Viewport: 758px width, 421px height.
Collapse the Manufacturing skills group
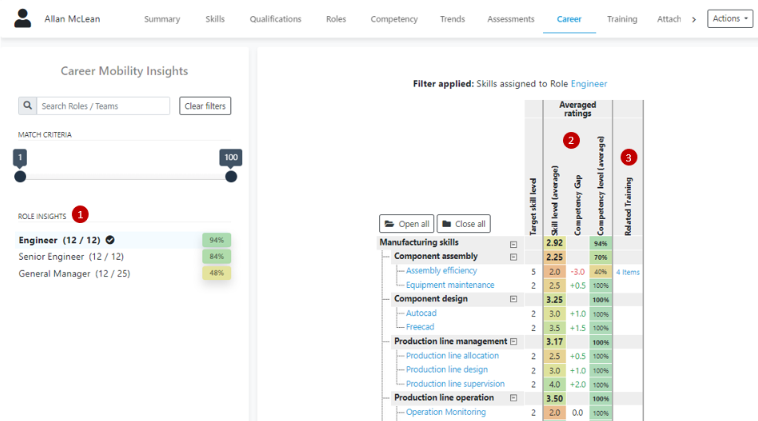[x=513, y=243]
